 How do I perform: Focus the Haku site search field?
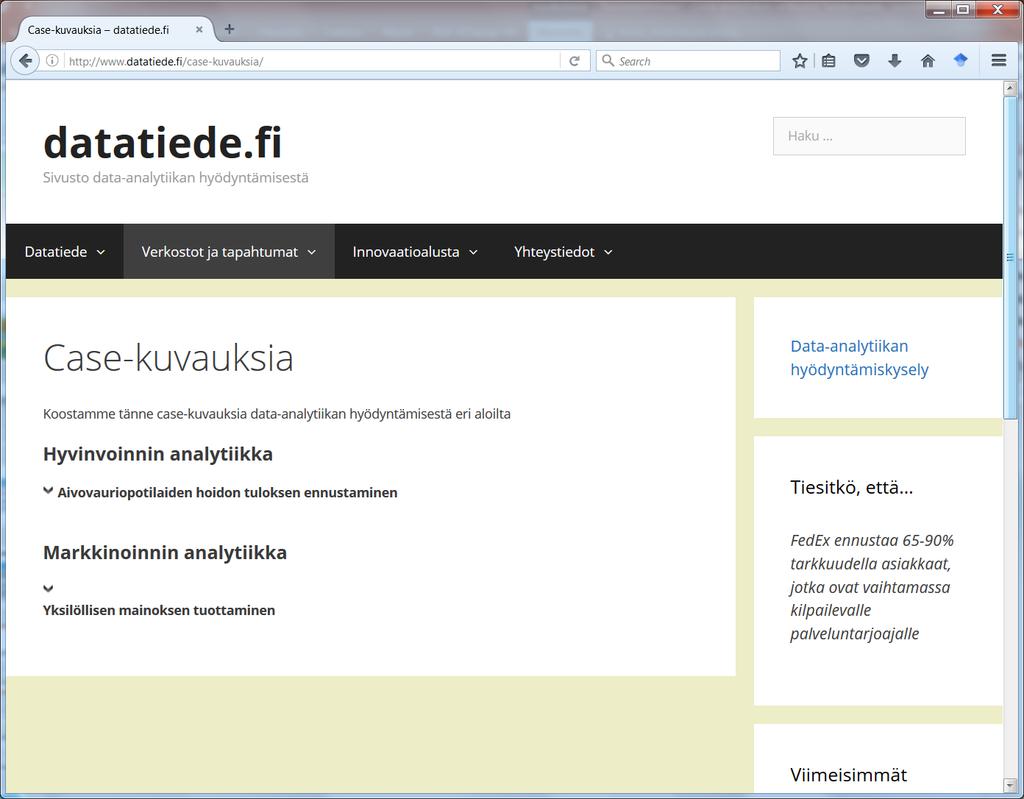pos(869,136)
